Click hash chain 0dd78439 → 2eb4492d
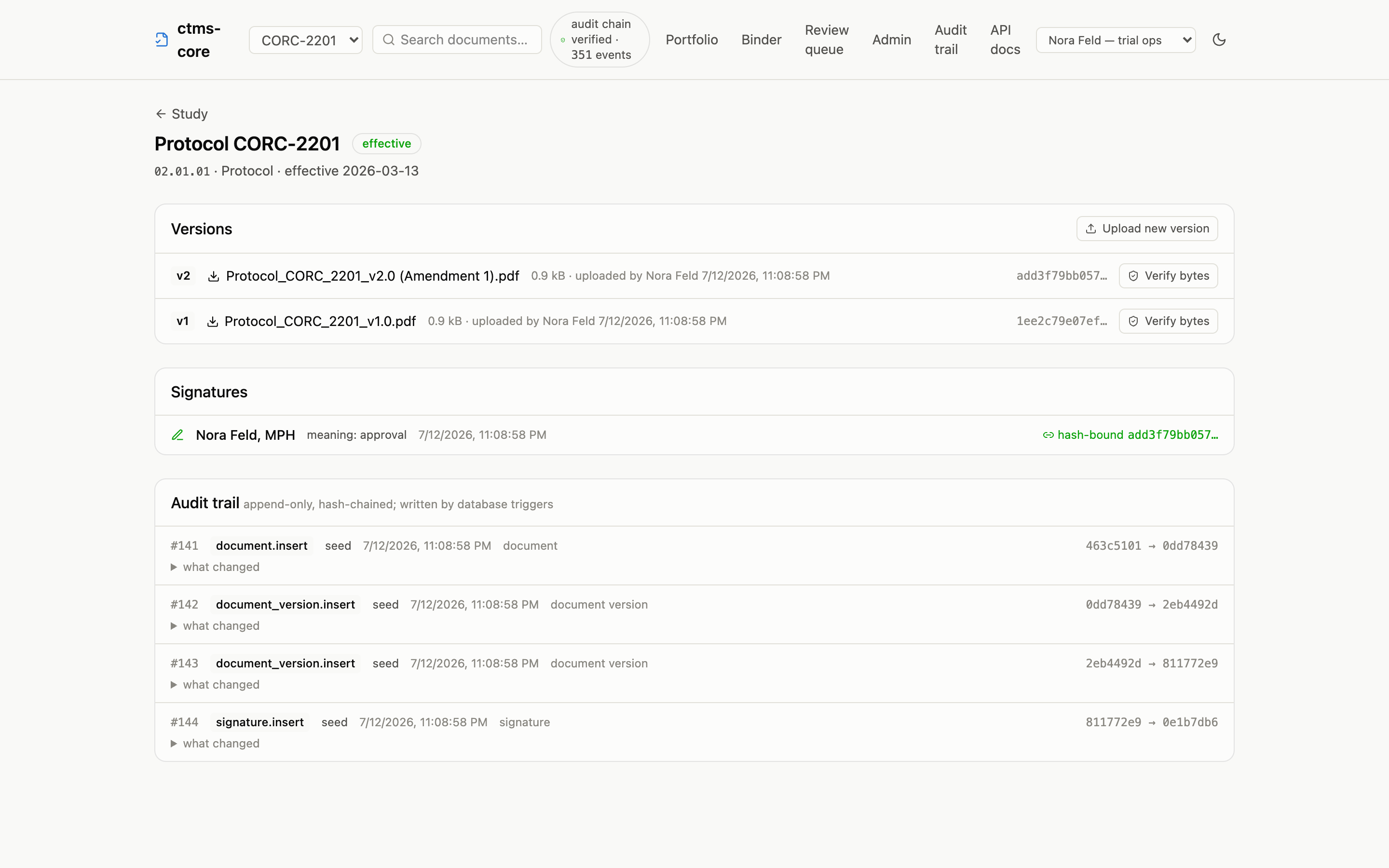The width and height of the screenshot is (1389, 868). (1151, 605)
